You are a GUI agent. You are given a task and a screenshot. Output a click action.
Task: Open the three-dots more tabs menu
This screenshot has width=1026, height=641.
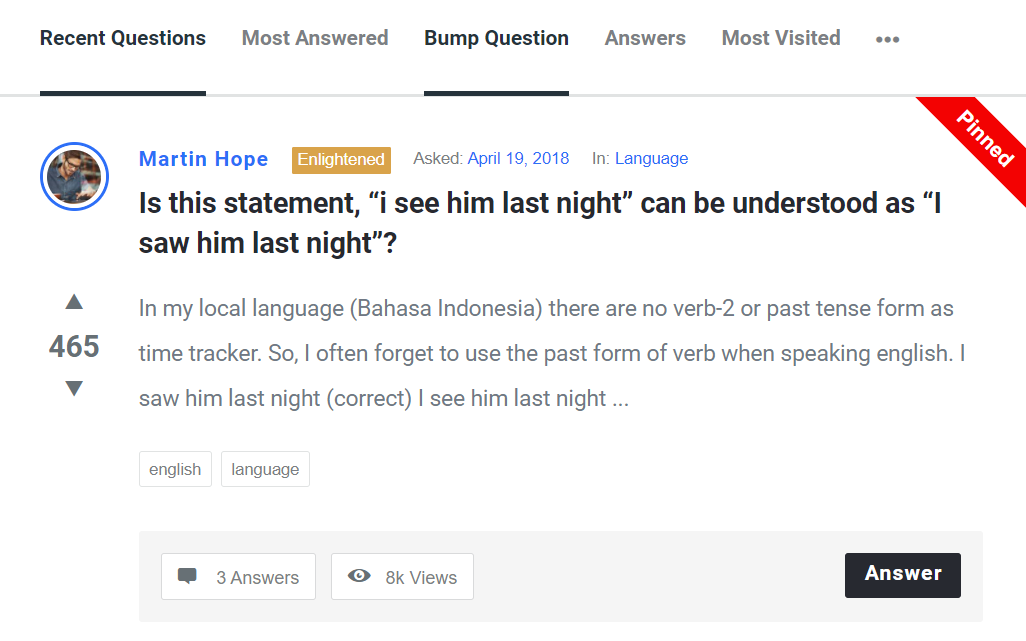coord(887,39)
